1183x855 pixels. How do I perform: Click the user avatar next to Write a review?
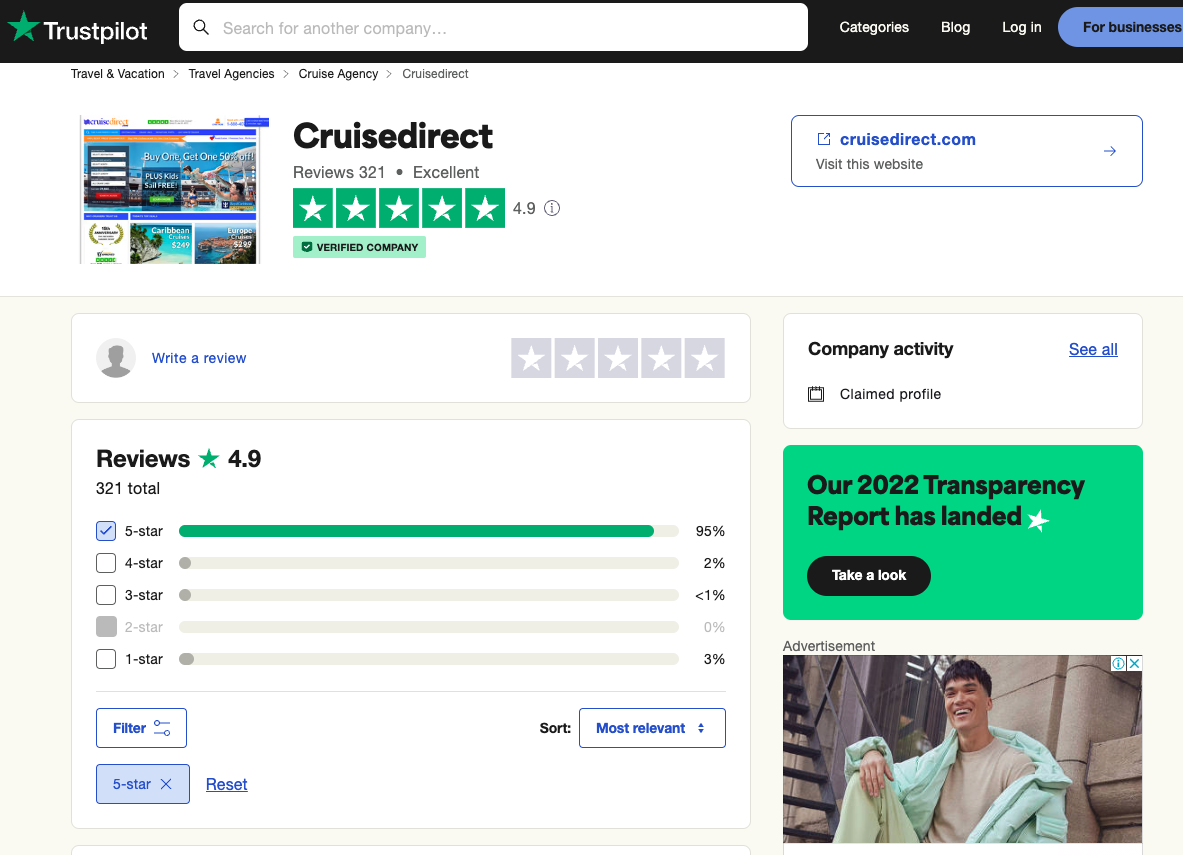[116, 358]
